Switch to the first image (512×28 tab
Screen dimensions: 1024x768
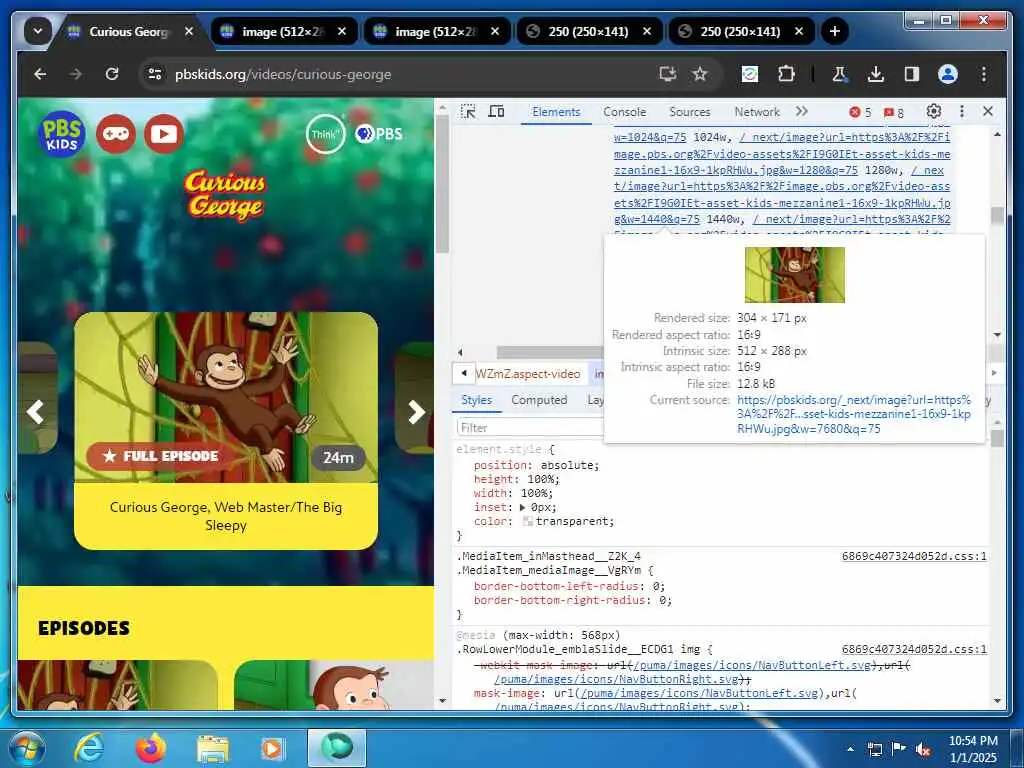click(x=282, y=31)
